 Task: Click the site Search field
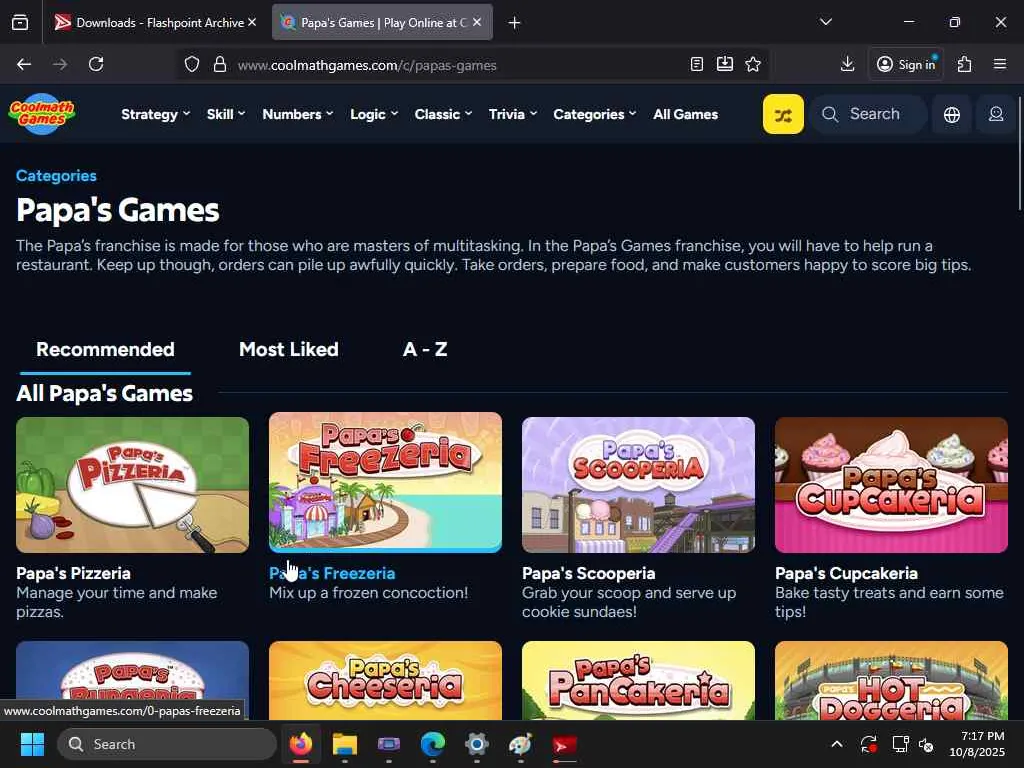(x=869, y=114)
